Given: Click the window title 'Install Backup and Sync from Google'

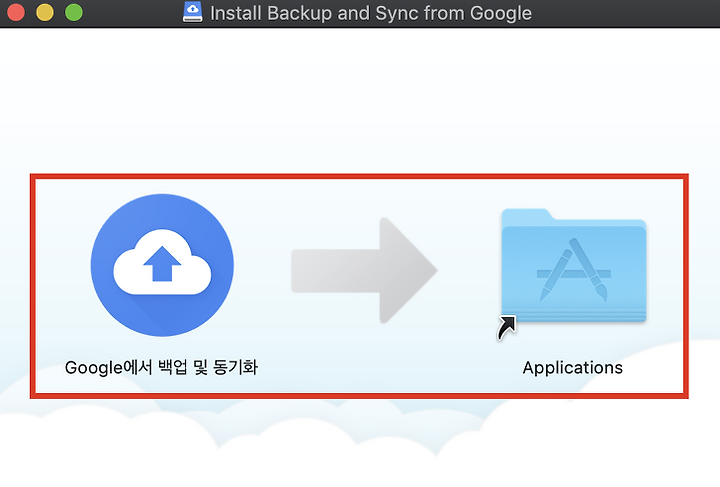Looking at the screenshot, I should click(x=371, y=13).
